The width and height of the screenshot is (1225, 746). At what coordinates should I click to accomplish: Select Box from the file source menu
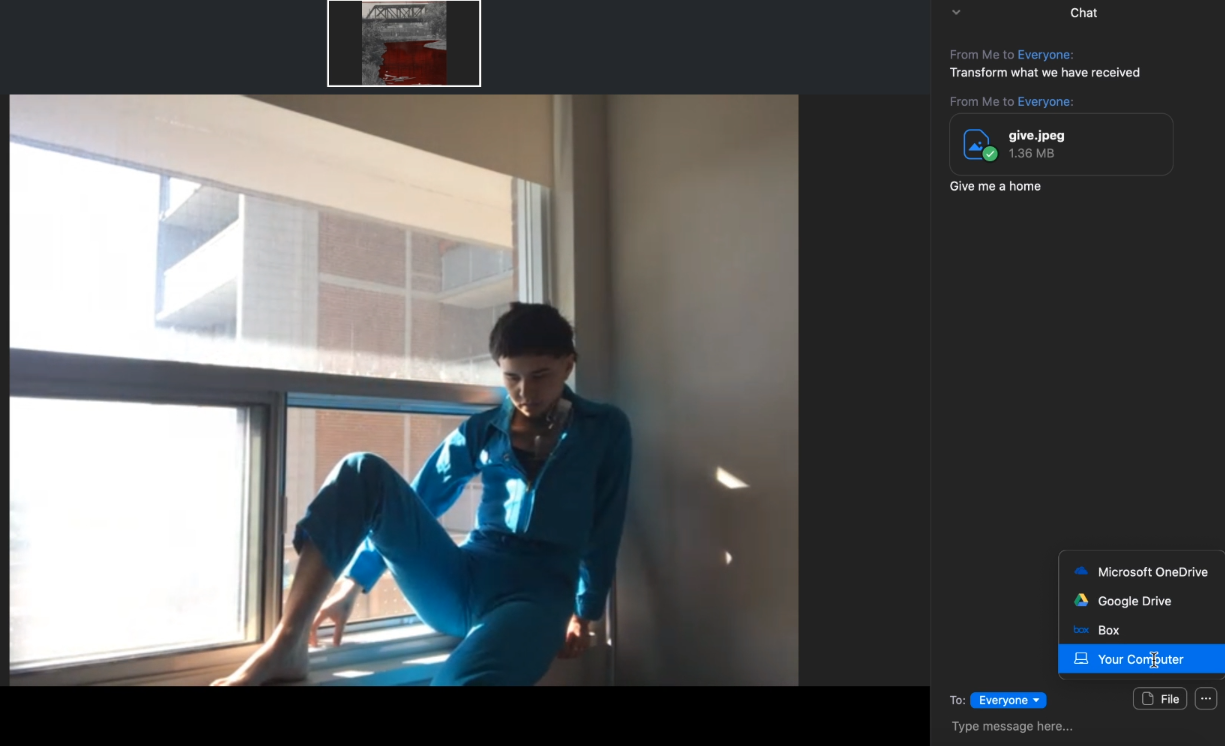pyautogui.click(x=1141, y=630)
